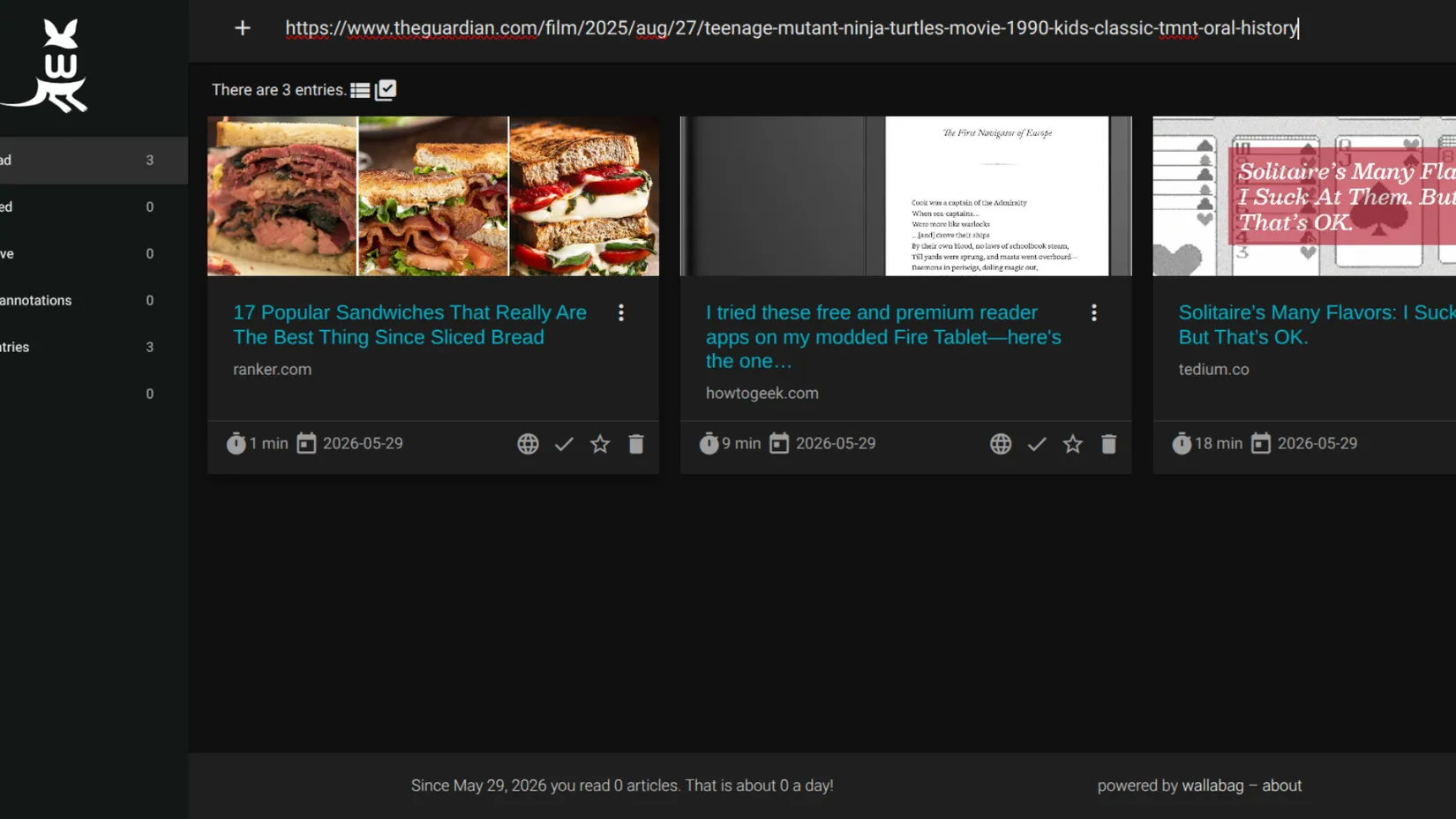1456x819 pixels.
Task: Open the Fire Tablet reader apps thumbnail
Action: (x=905, y=196)
